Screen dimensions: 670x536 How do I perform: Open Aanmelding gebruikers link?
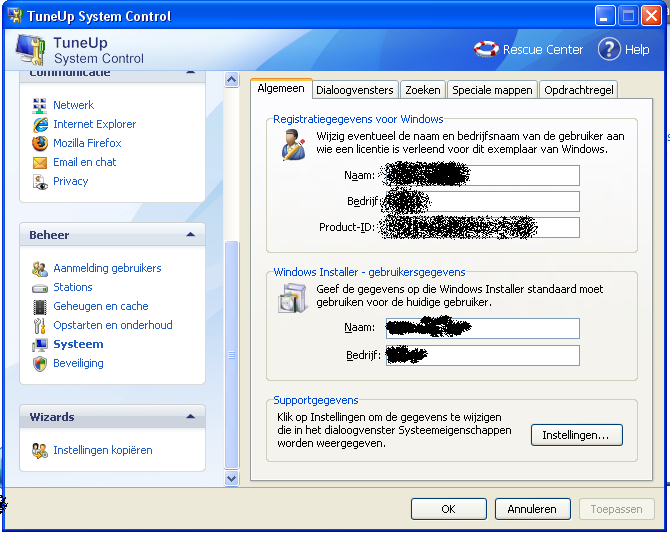coord(107,268)
